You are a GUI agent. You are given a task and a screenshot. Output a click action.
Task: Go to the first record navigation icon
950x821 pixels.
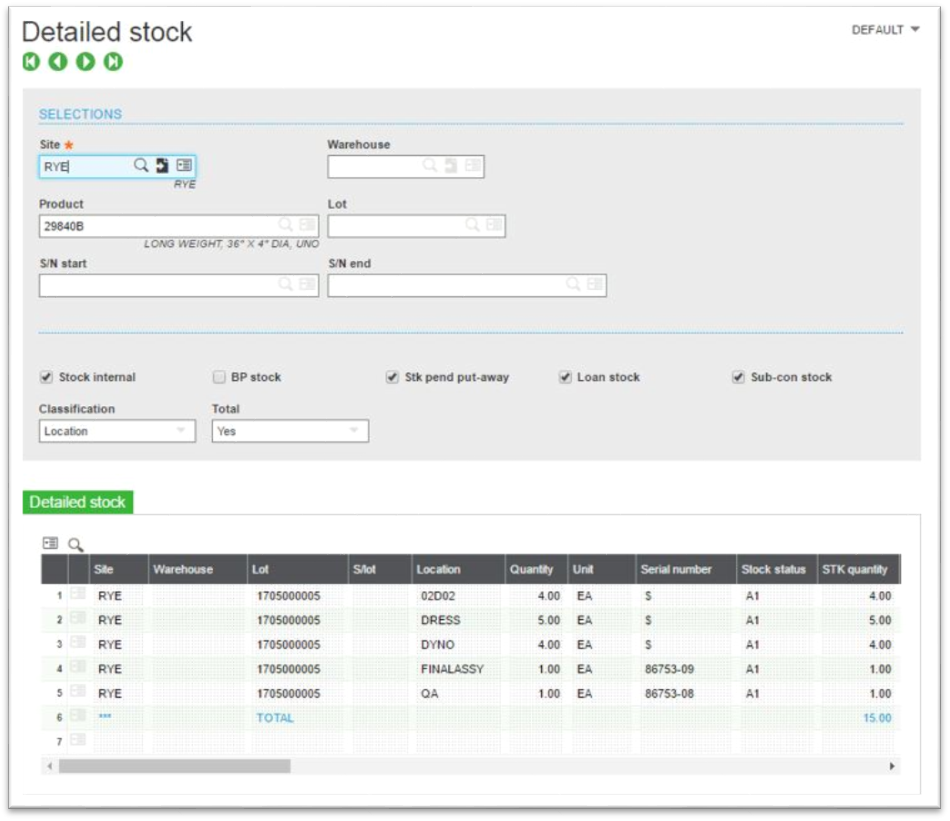pos(31,61)
